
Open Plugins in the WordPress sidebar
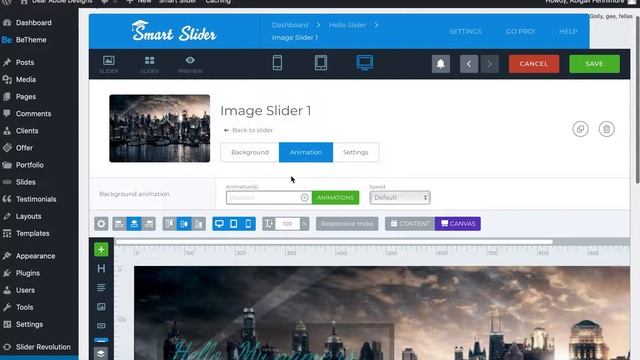28,273
